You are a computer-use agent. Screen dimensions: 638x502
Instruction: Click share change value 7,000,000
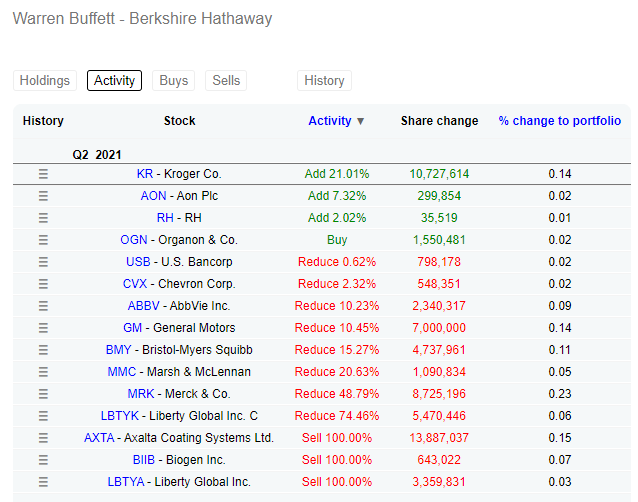439,328
